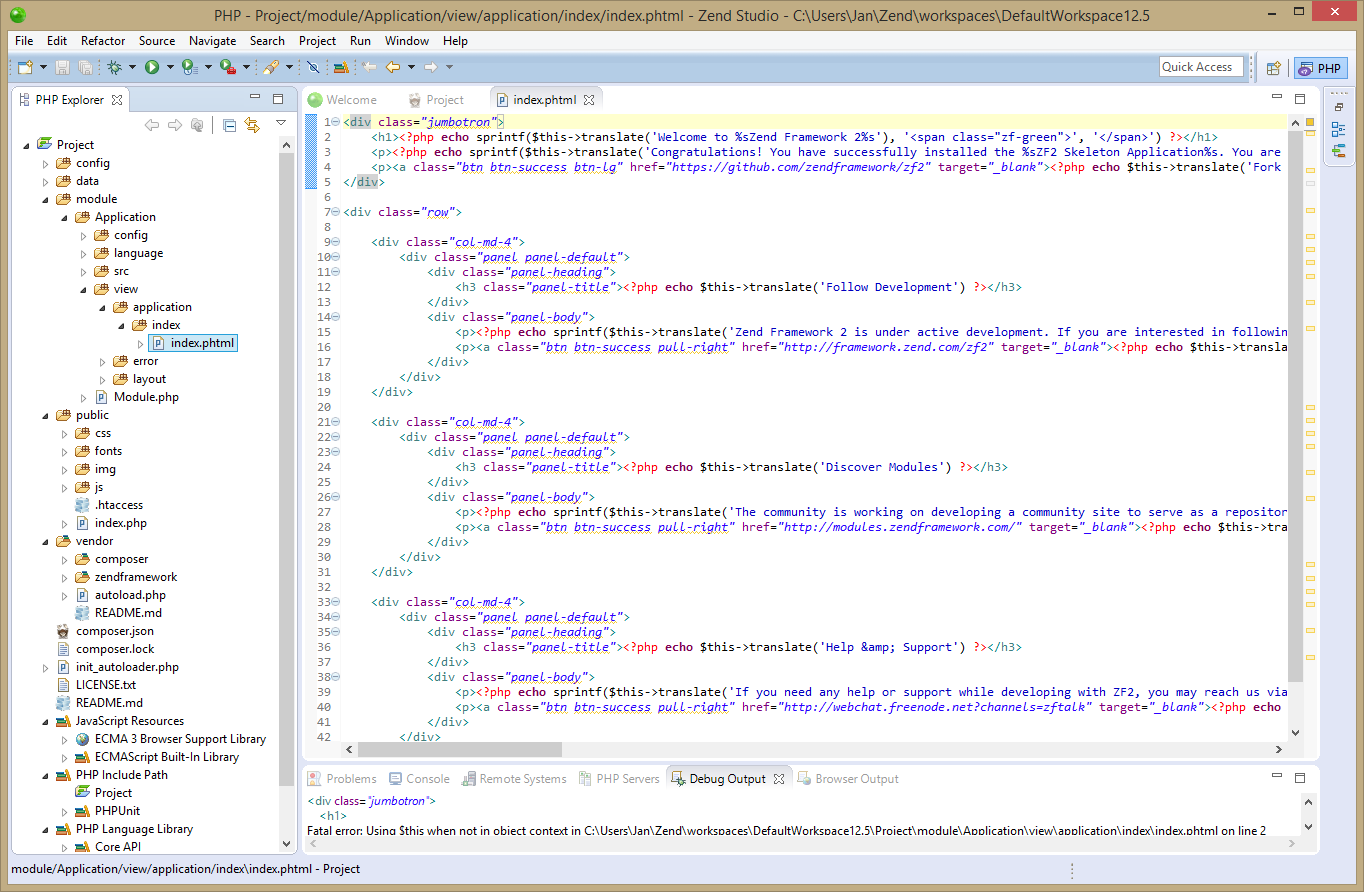1364x892 pixels.
Task: Switch to the Welcome tab
Action: (342, 100)
